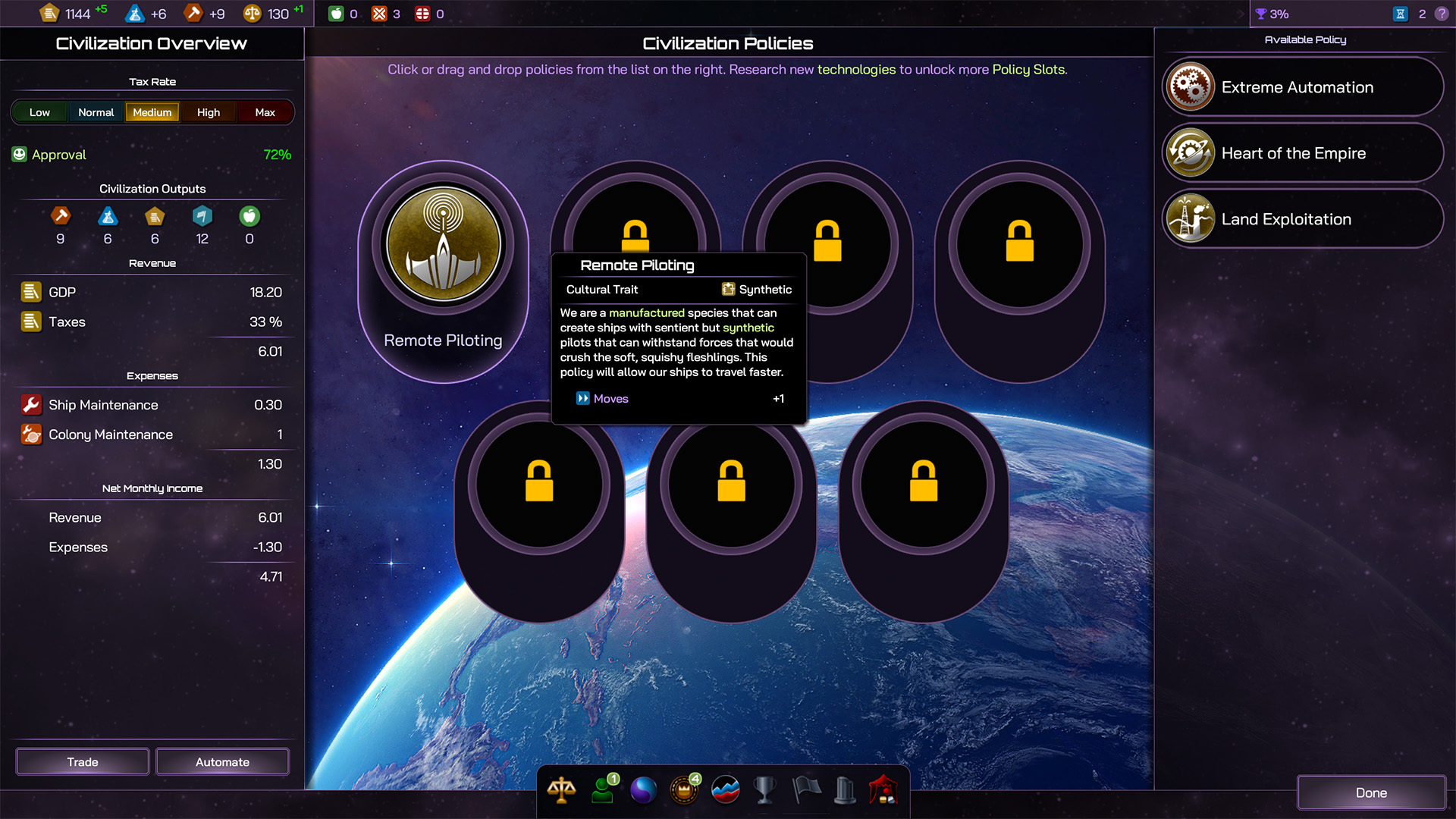Click the golden scales icon in bottom bar

click(x=561, y=790)
